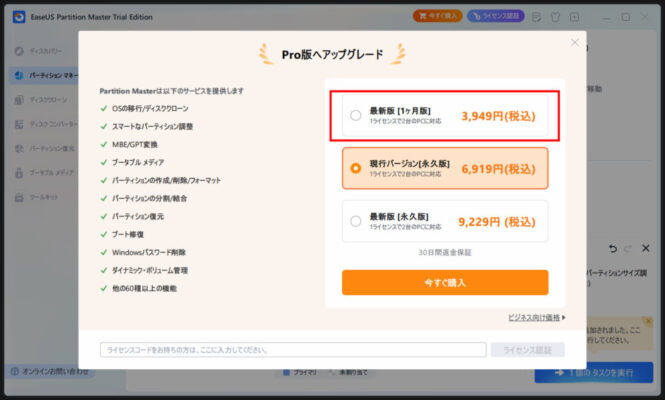The image size is (665, 400).
Task: Open the ビジネス向け価格 link
Action: click(536, 317)
